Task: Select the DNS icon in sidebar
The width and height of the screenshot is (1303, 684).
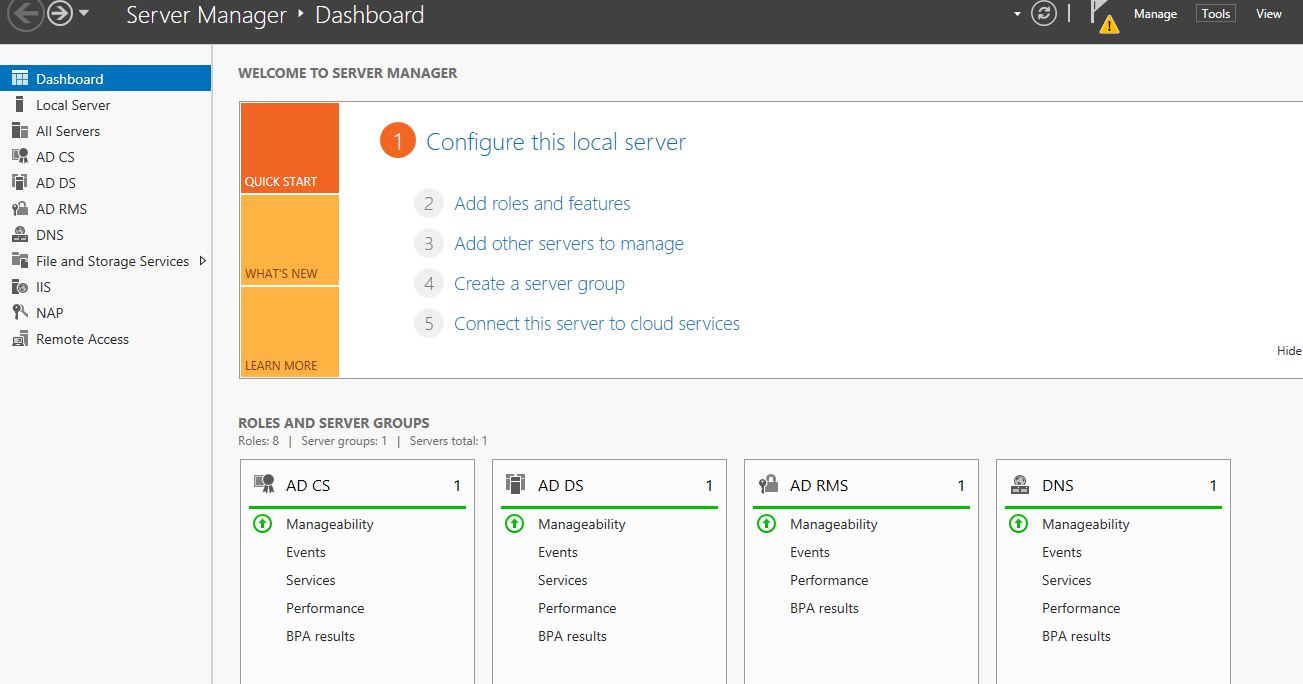Action: (19, 235)
